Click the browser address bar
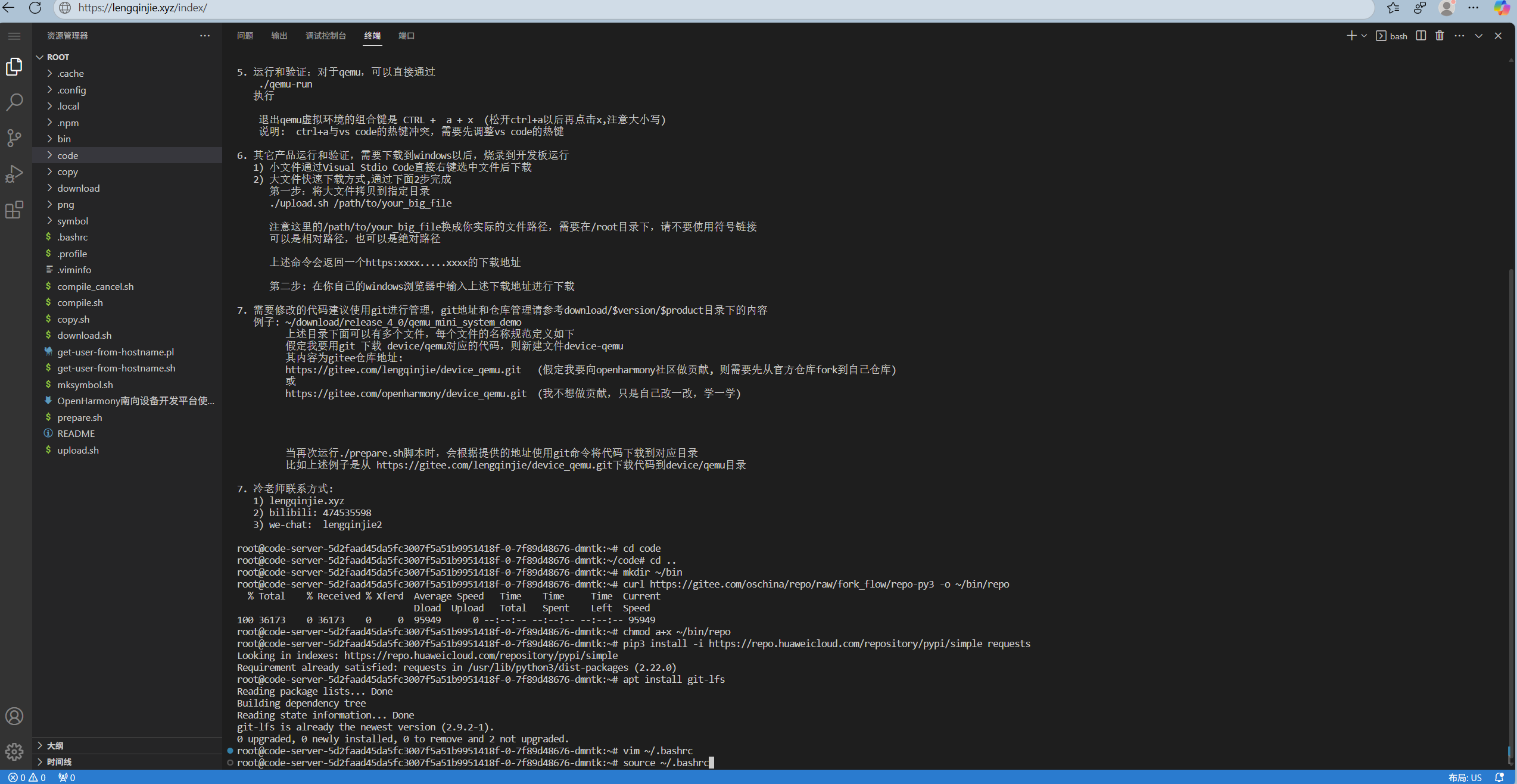Image resolution: width=1517 pixels, height=784 pixels. click(143, 8)
